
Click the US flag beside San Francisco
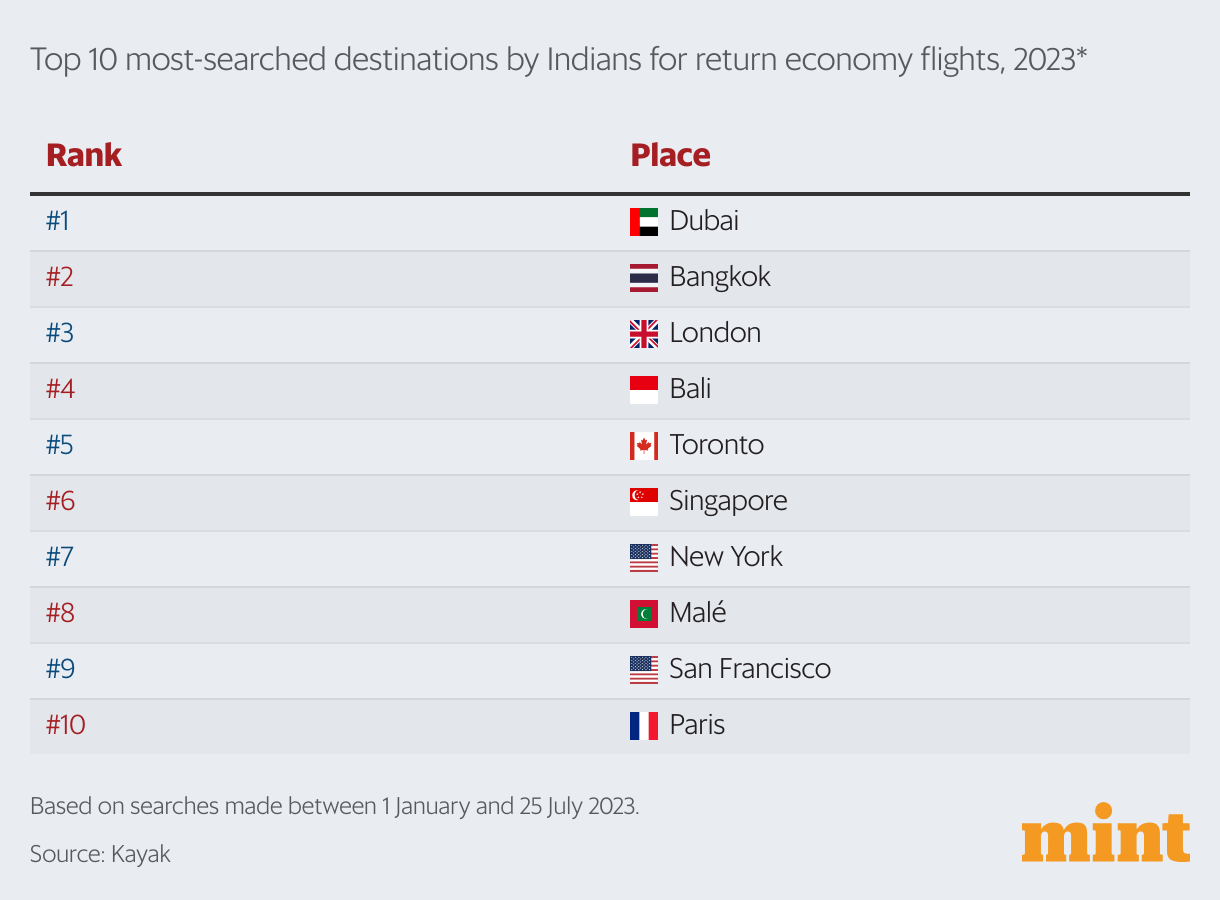click(x=643, y=669)
